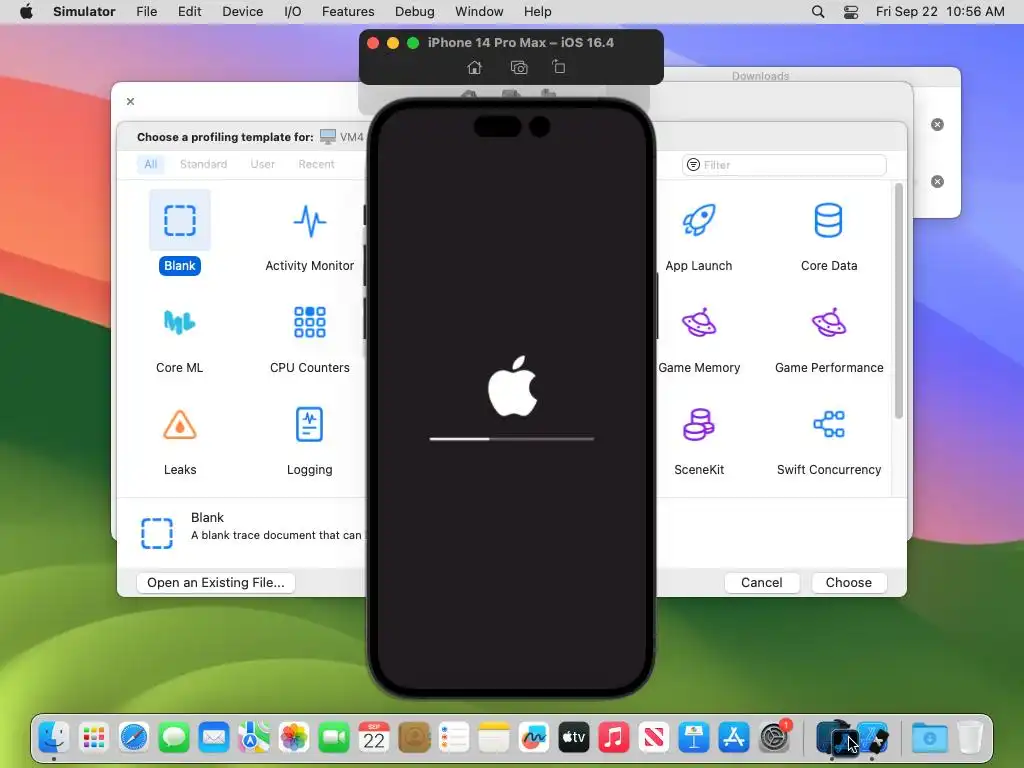Click the Filter search field
Screen dimensions: 1024x768
point(784,165)
